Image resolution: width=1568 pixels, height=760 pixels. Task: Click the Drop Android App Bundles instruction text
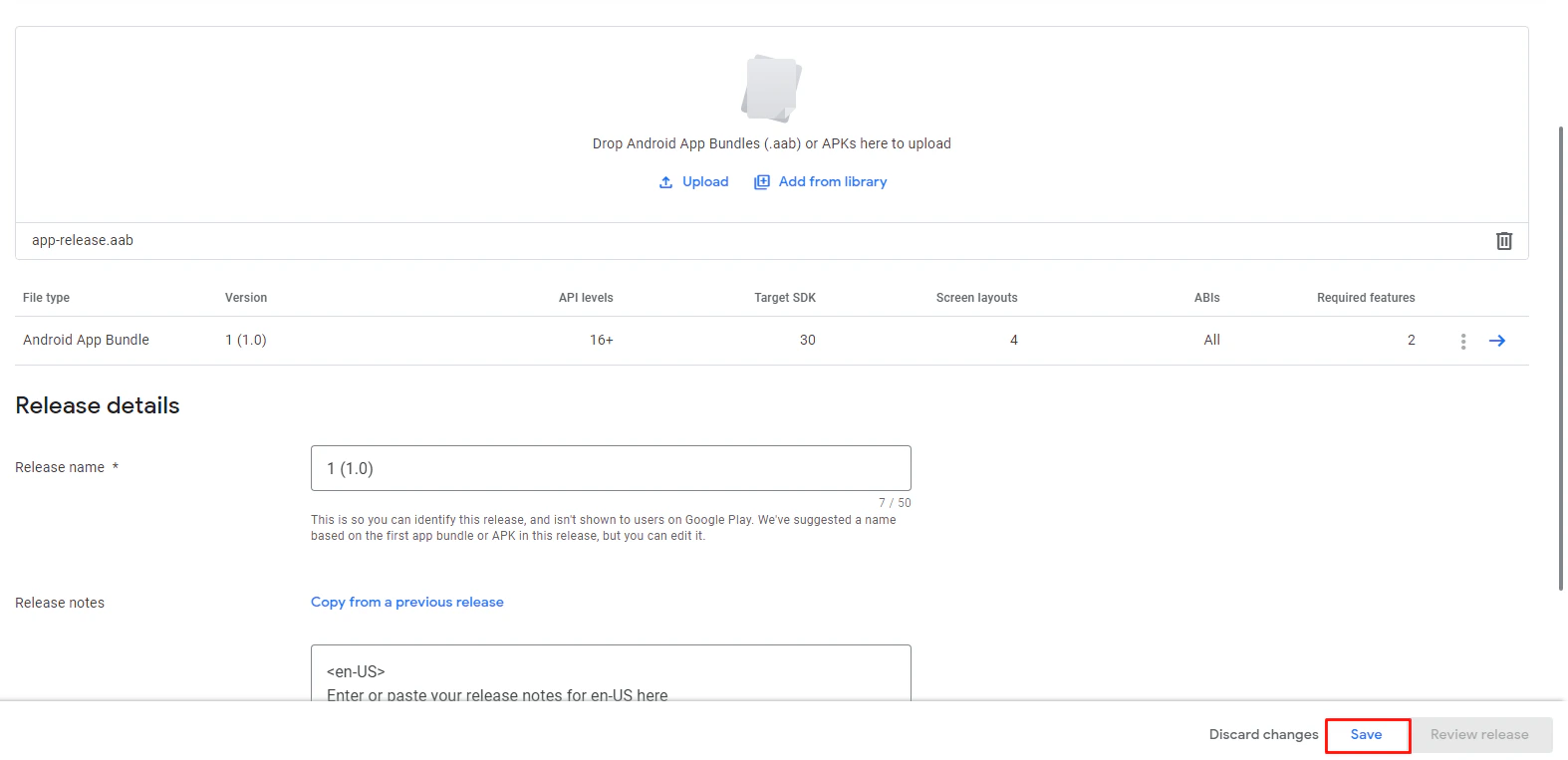pyautogui.click(x=772, y=143)
